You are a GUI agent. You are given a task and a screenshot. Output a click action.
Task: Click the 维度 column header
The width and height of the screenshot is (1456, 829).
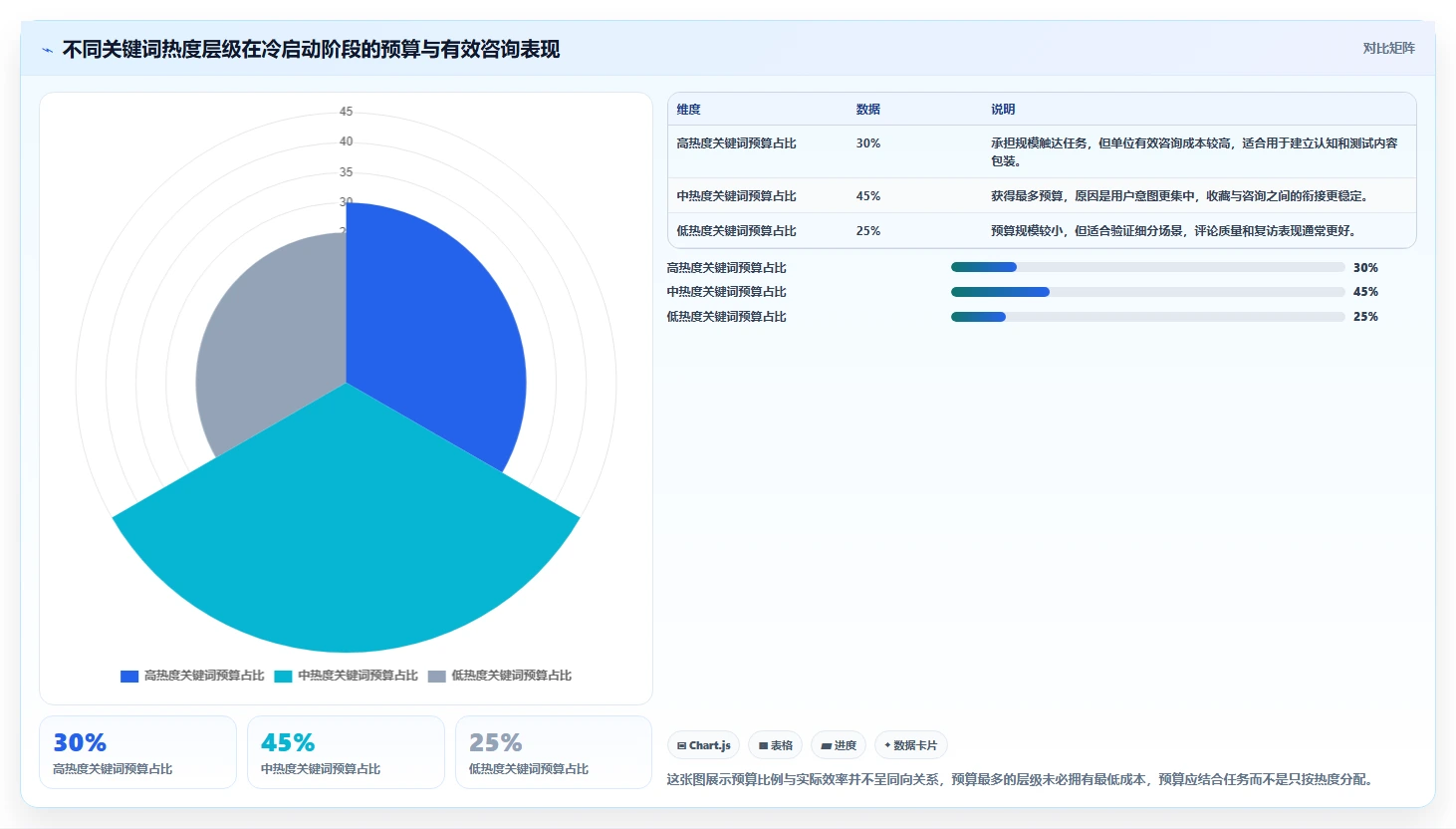point(689,110)
